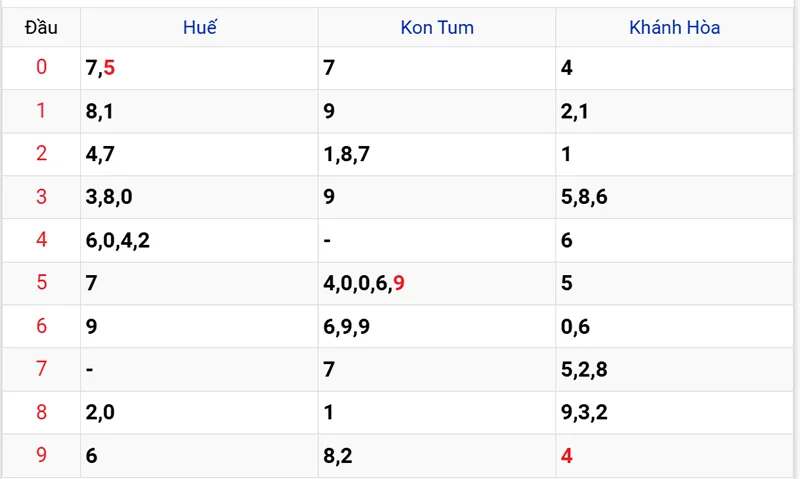Click Huế cell showing 3,8,0
This screenshot has height=479, width=800.
tap(199, 197)
